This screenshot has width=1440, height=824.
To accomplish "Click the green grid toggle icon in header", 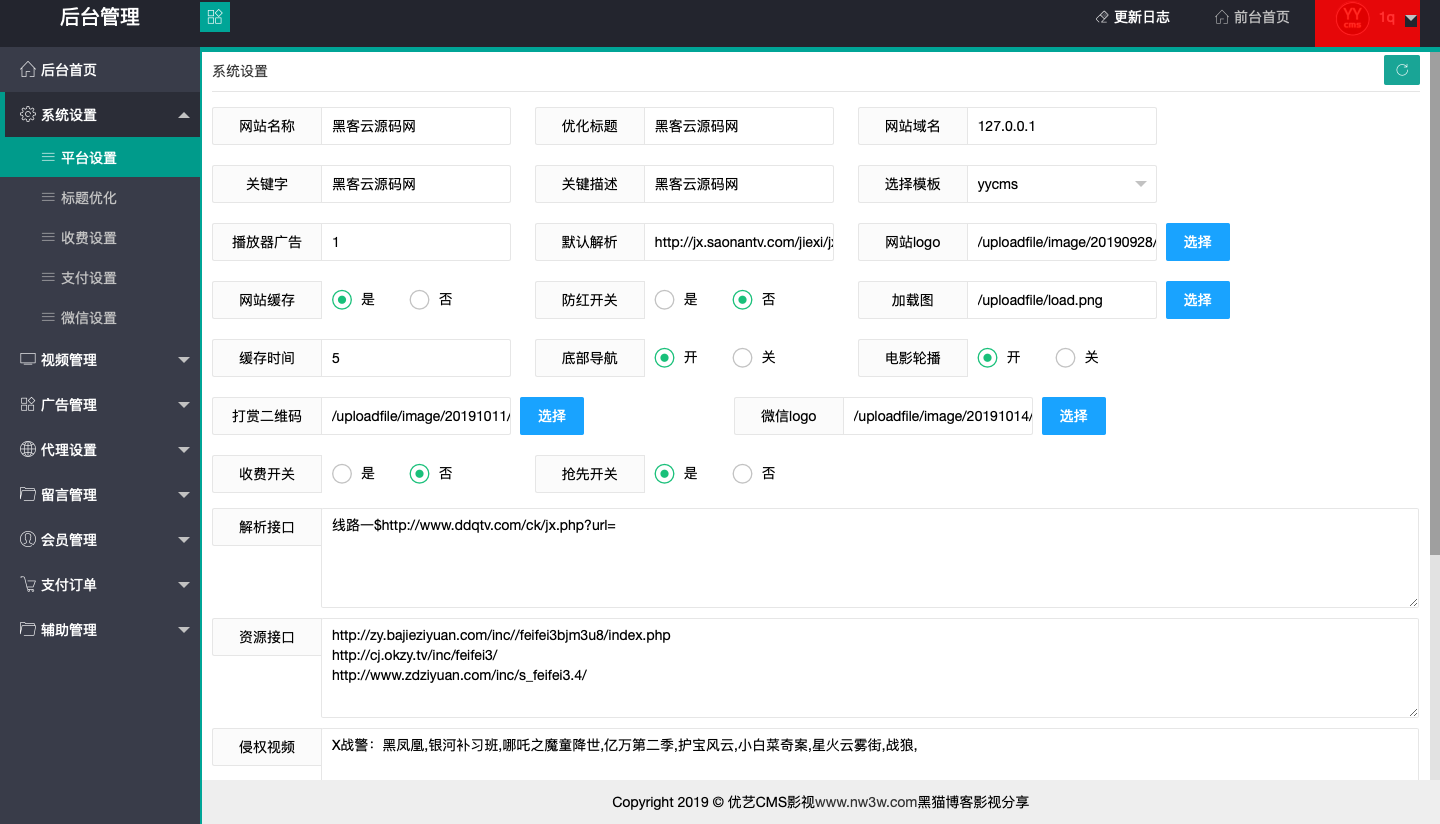I will point(215,17).
